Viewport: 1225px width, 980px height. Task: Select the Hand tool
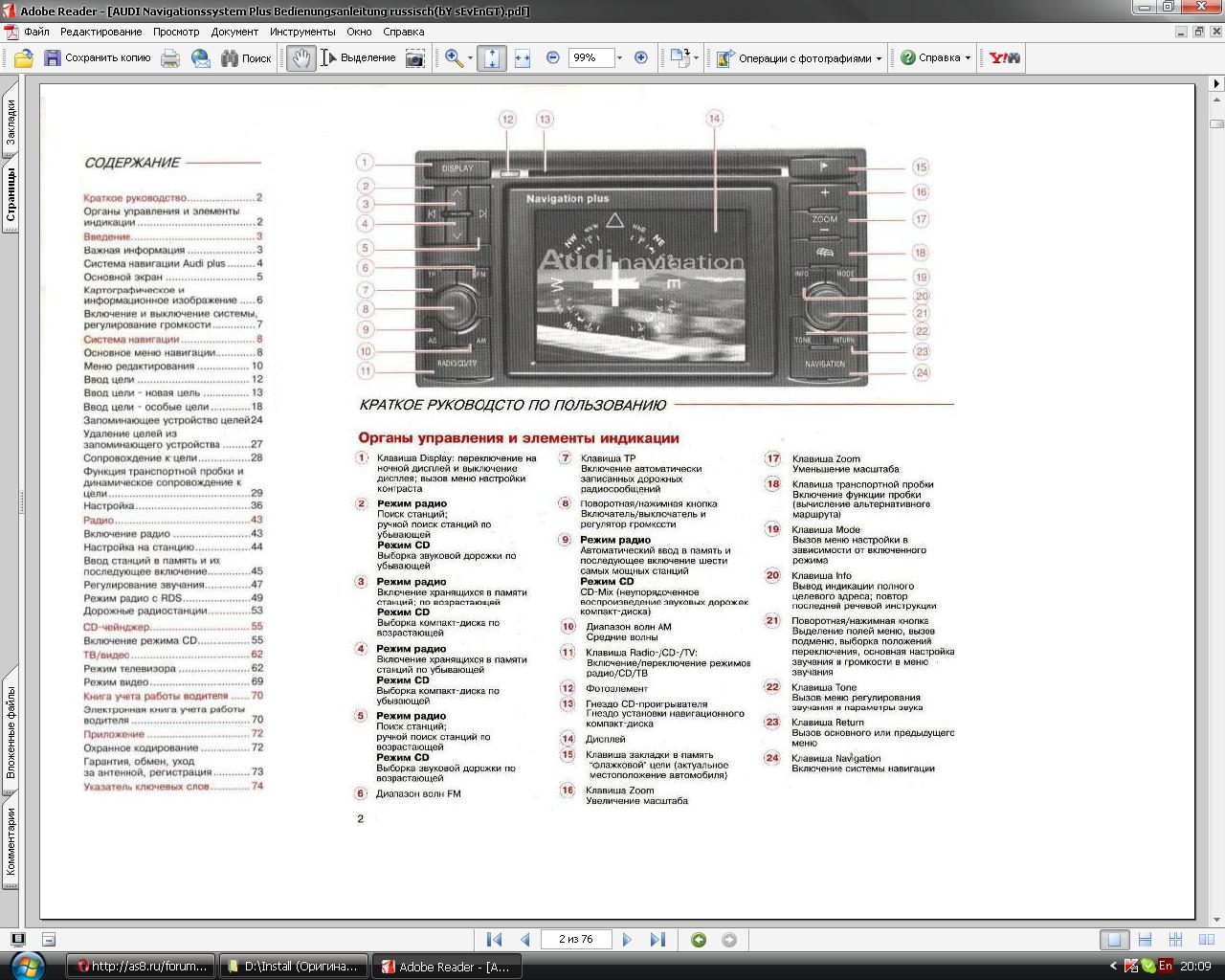[301, 58]
